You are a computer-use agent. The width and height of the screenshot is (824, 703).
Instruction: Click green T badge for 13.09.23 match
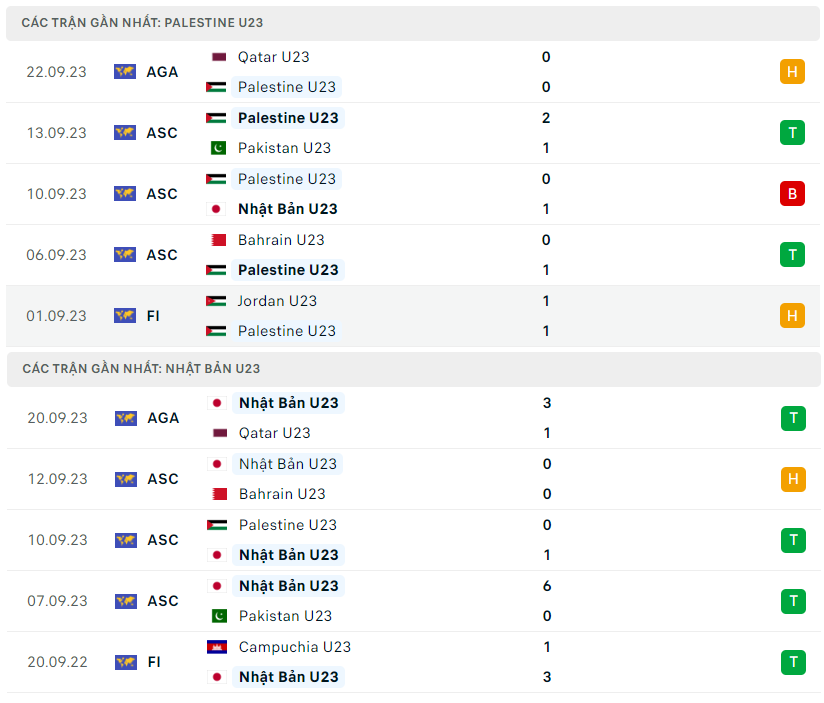pos(792,133)
